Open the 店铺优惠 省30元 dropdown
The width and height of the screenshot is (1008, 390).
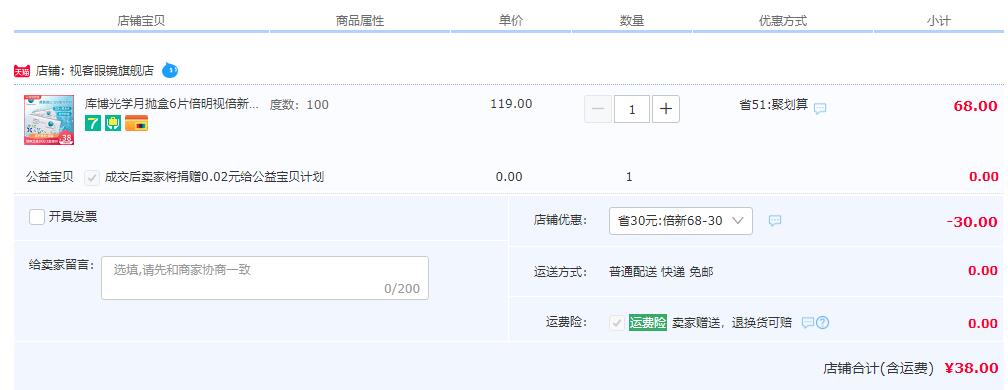tap(681, 221)
